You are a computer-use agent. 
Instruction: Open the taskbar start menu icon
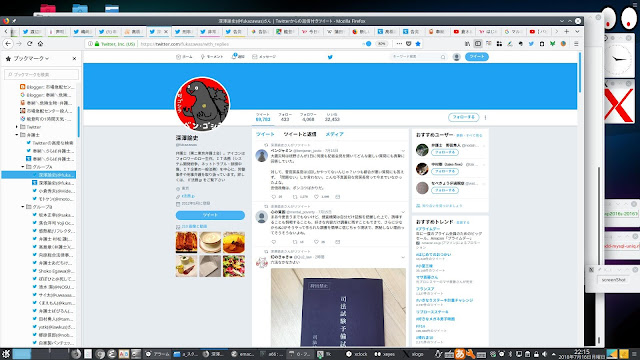5,353
